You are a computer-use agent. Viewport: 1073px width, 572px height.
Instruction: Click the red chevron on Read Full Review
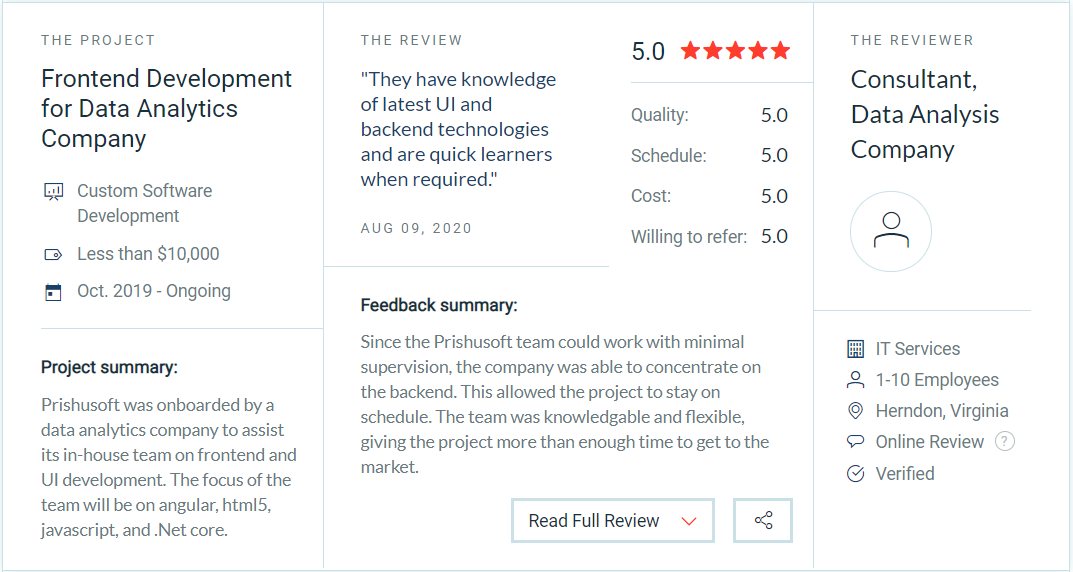pyautogui.click(x=688, y=521)
